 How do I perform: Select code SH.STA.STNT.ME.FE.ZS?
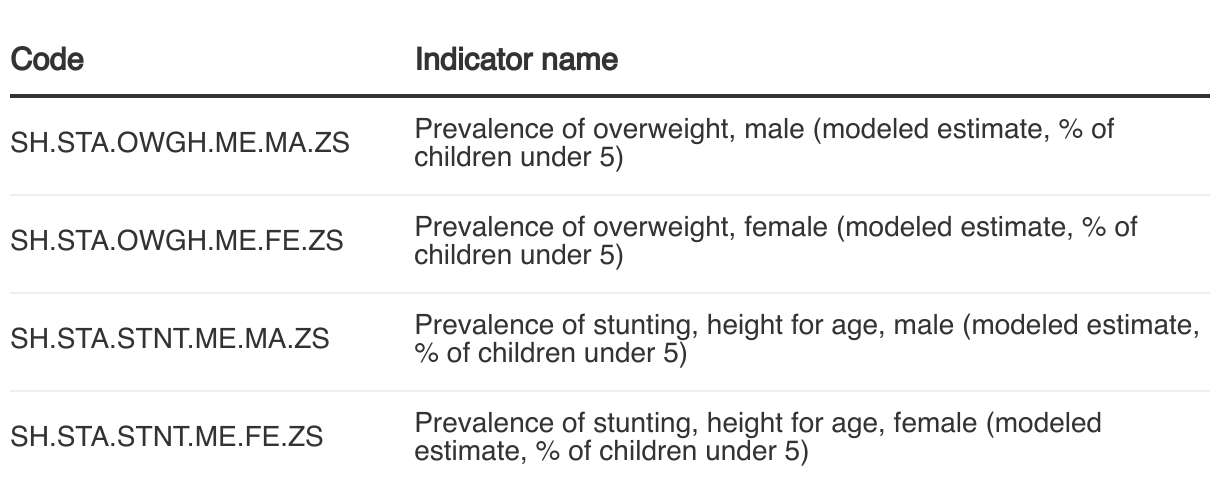(x=167, y=437)
